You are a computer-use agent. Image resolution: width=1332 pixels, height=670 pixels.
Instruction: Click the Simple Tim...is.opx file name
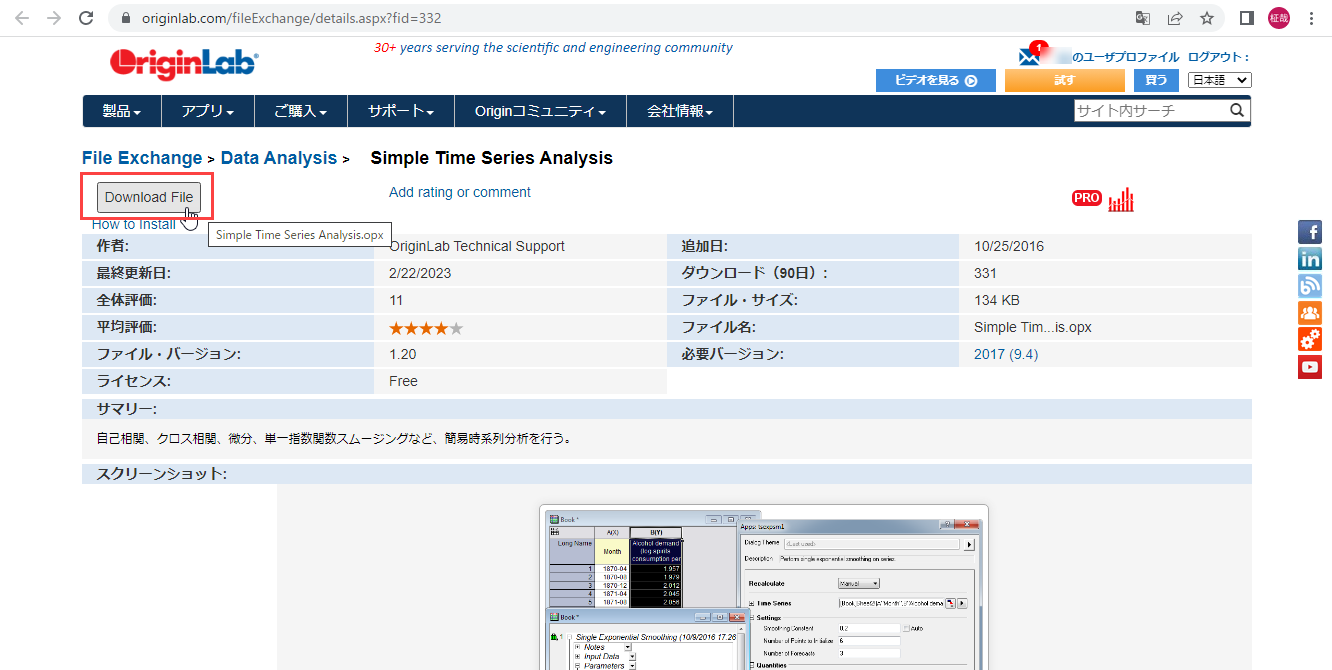click(x=1033, y=327)
